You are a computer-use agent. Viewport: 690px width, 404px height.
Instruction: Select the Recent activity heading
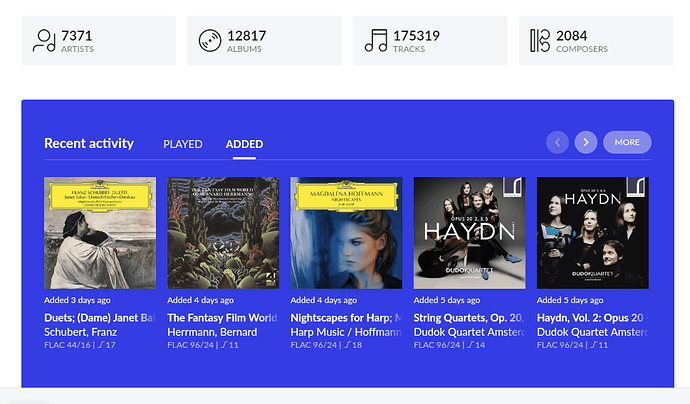(89, 143)
